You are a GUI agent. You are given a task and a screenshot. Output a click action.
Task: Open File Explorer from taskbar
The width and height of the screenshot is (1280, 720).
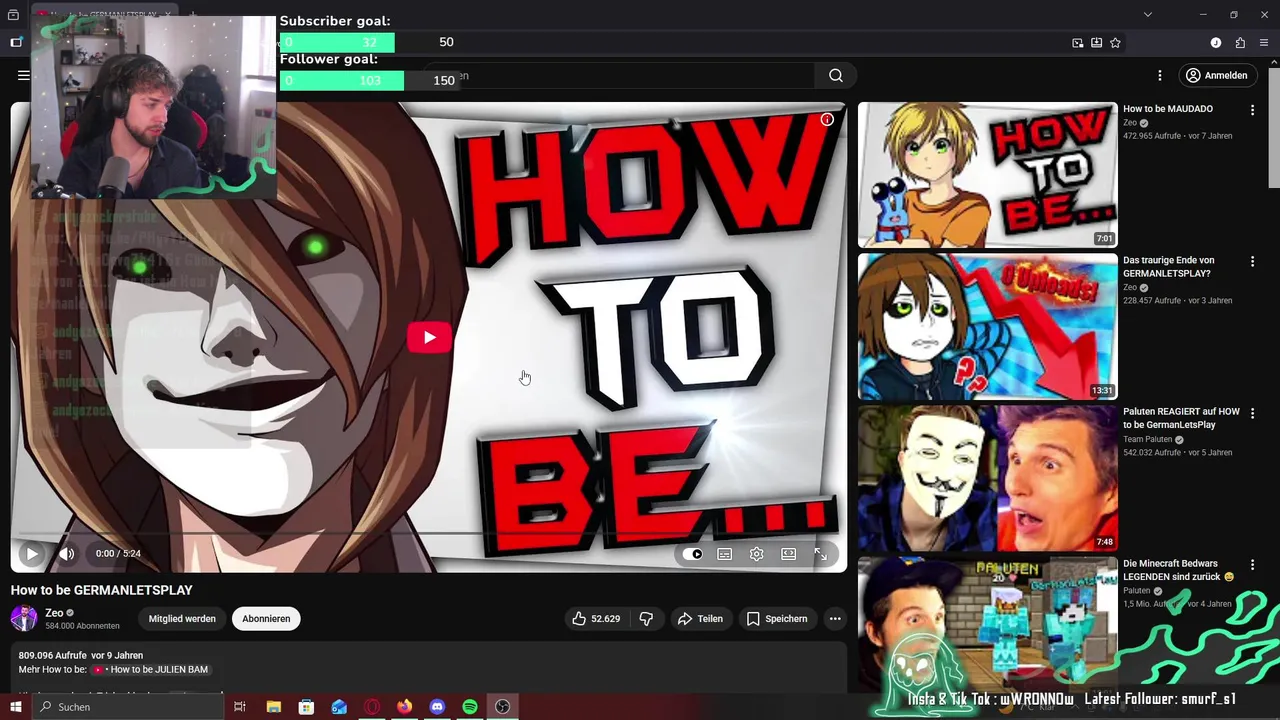pyautogui.click(x=273, y=707)
